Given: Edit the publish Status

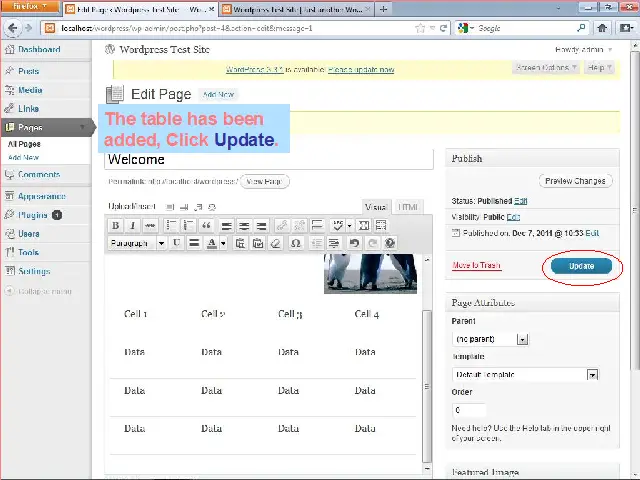Looking at the screenshot, I should click(520, 201).
